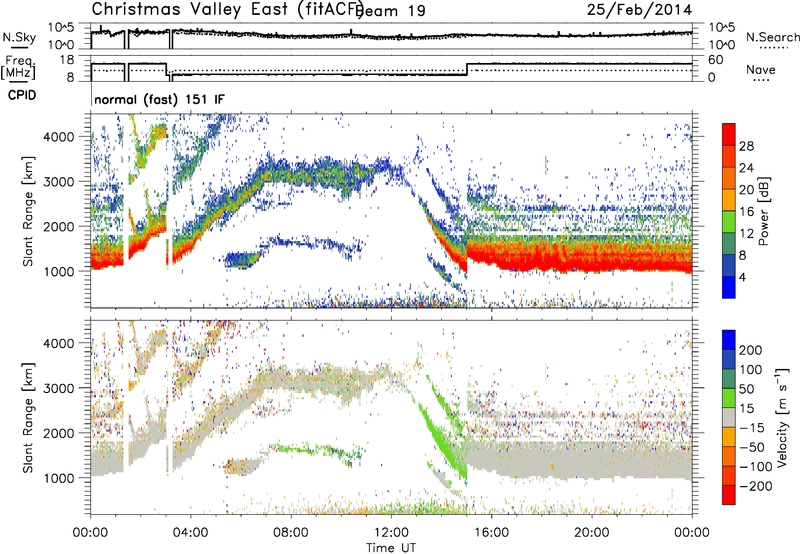
Task: Click the "60" tick on the Nave axis
Action: (715, 60)
